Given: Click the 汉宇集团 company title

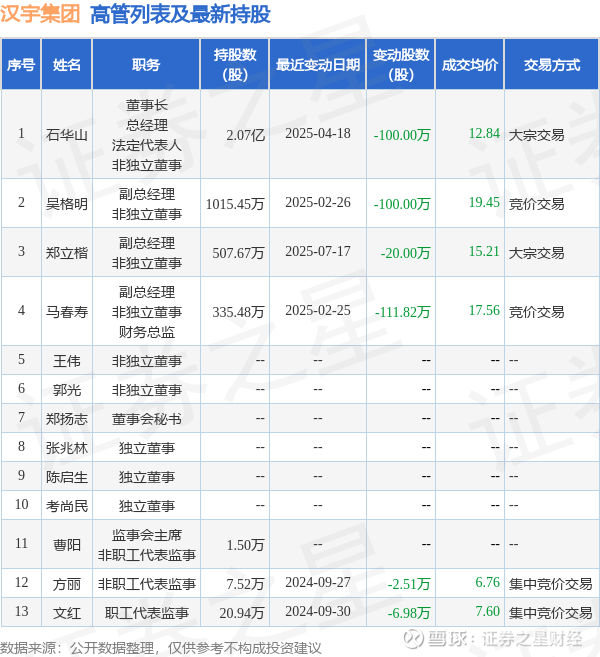Looking at the screenshot, I should pos(40,13).
